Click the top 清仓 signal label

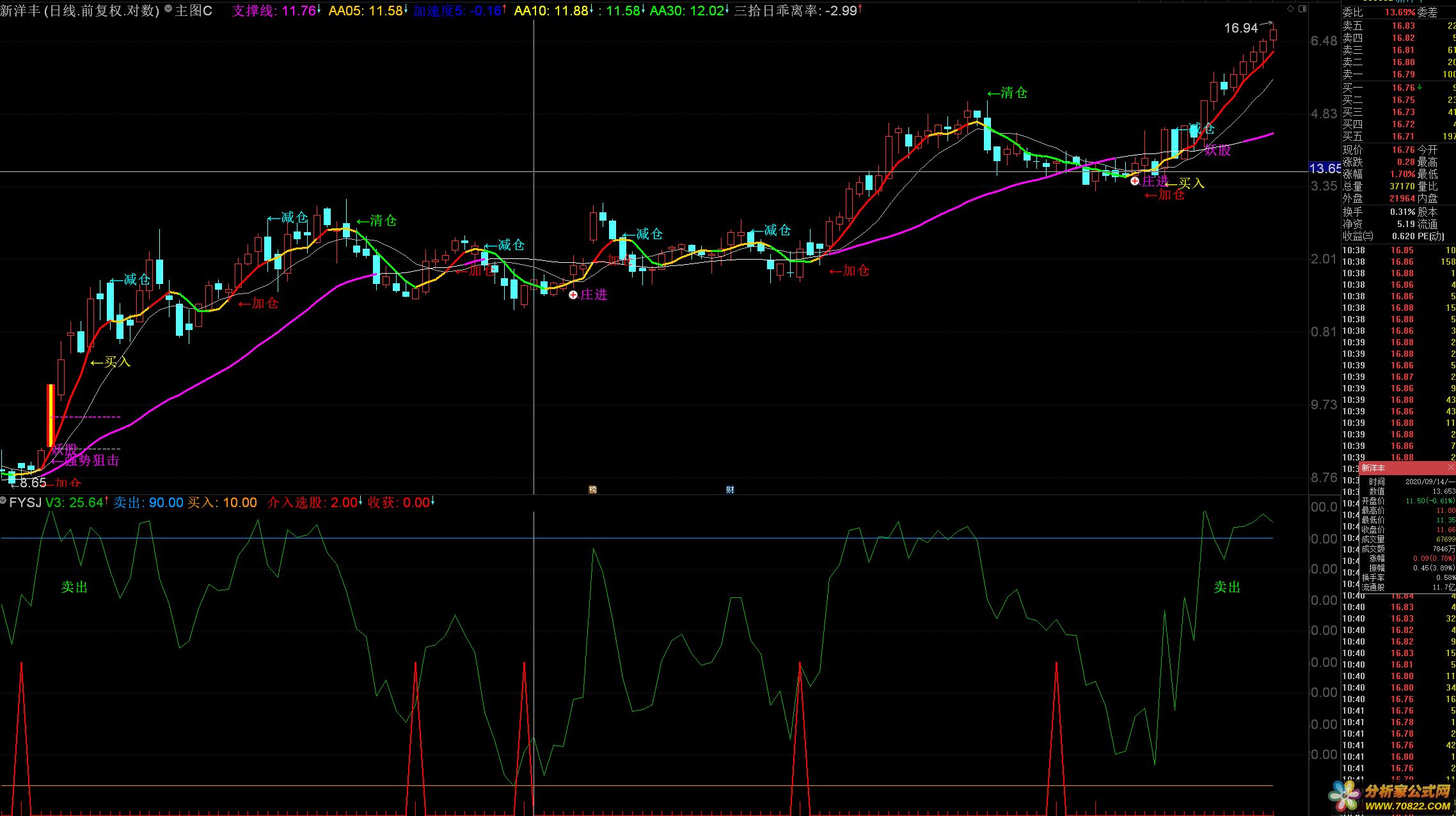click(1008, 93)
